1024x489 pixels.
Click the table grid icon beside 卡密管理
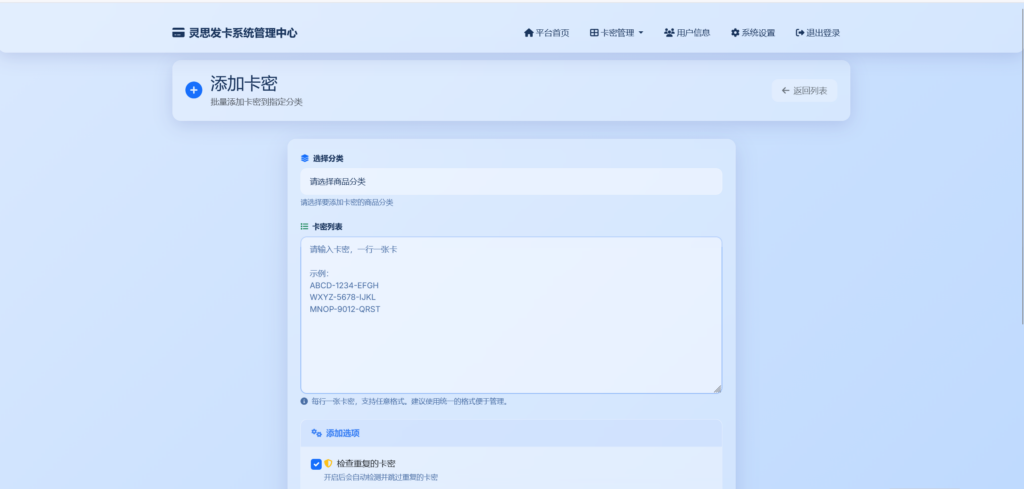[x=594, y=33]
